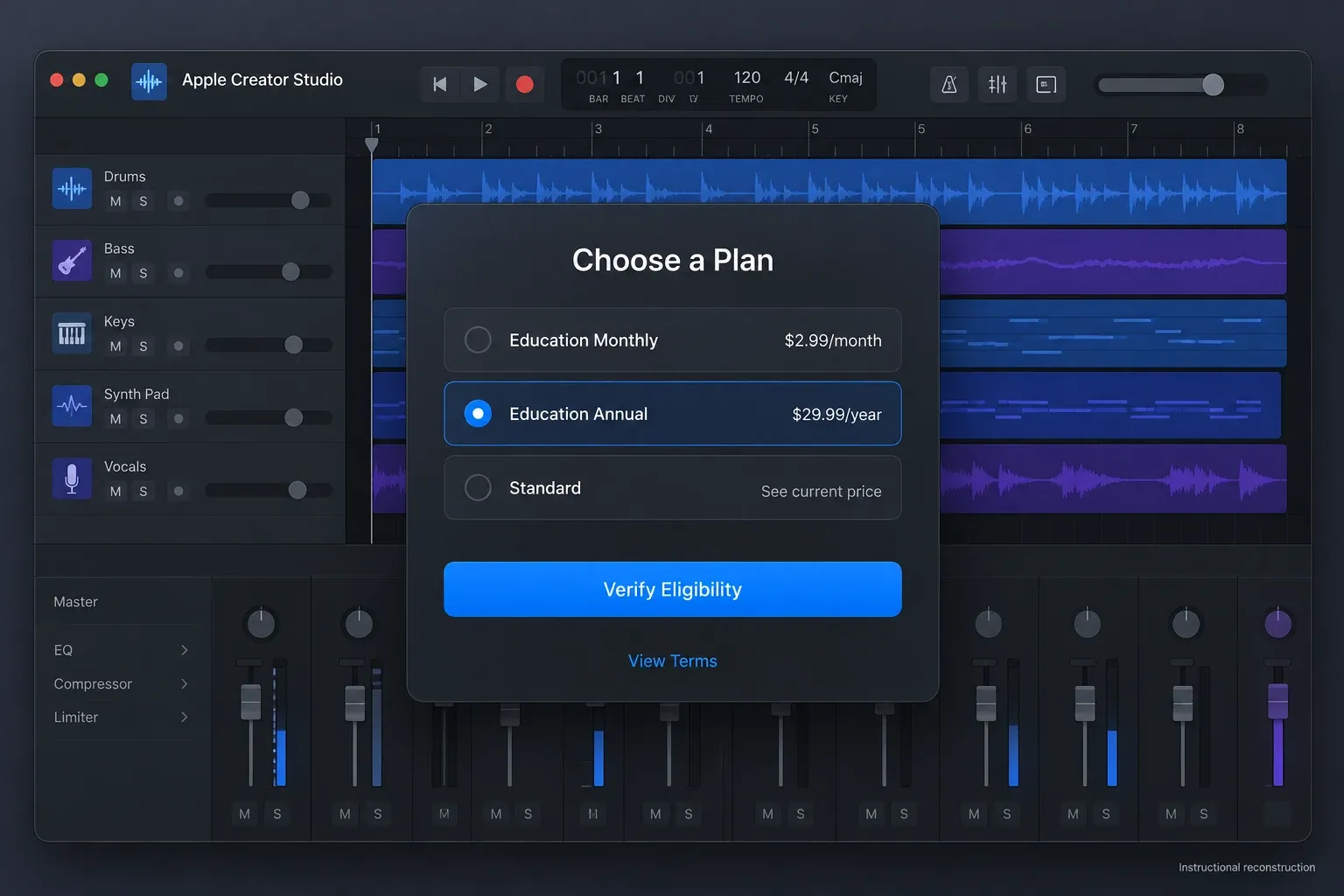Click the 120 tempo value
The height and width of the screenshot is (896, 1344).
click(746, 78)
